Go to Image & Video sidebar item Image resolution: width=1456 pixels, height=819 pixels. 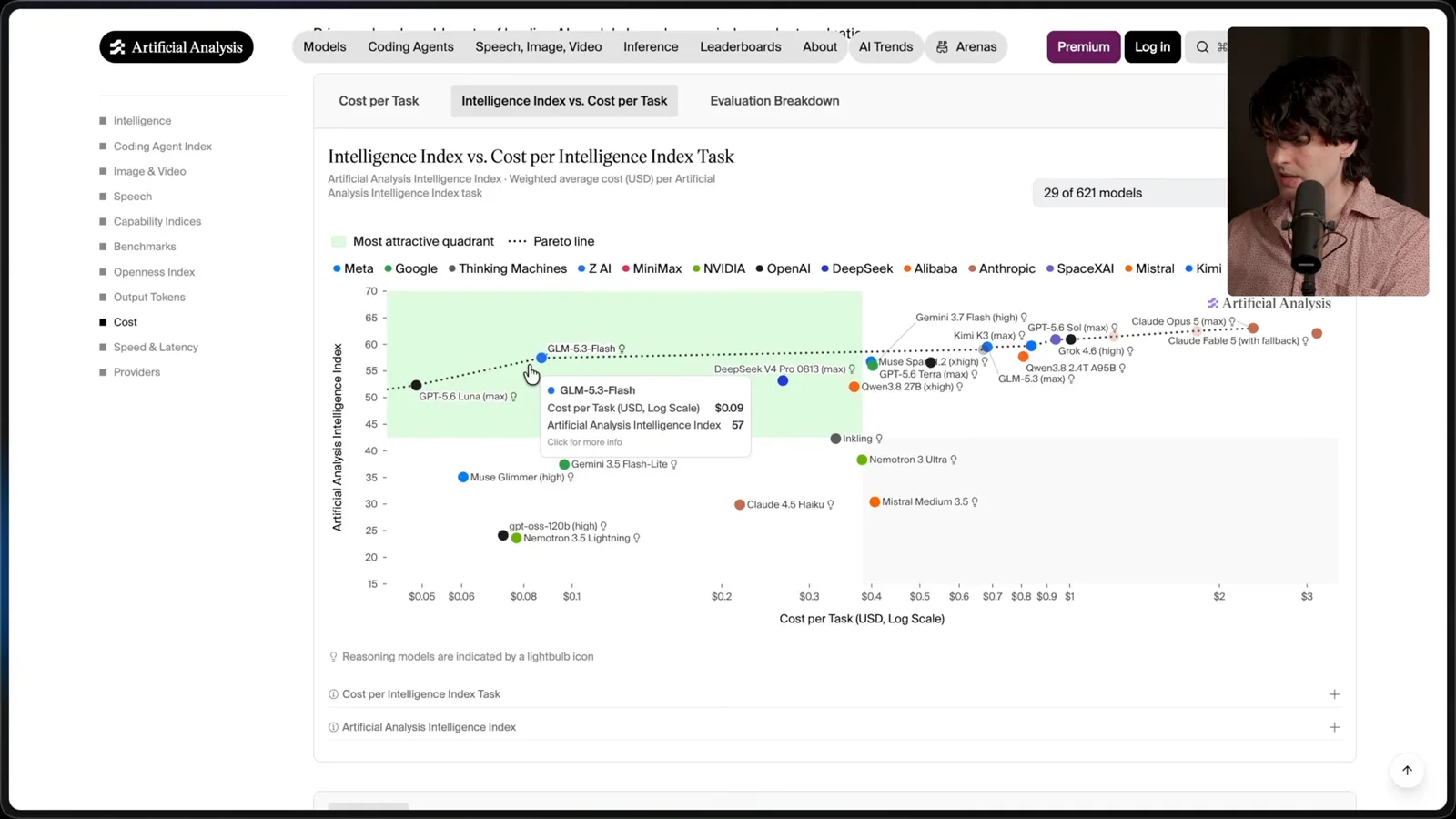coord(149,171)
